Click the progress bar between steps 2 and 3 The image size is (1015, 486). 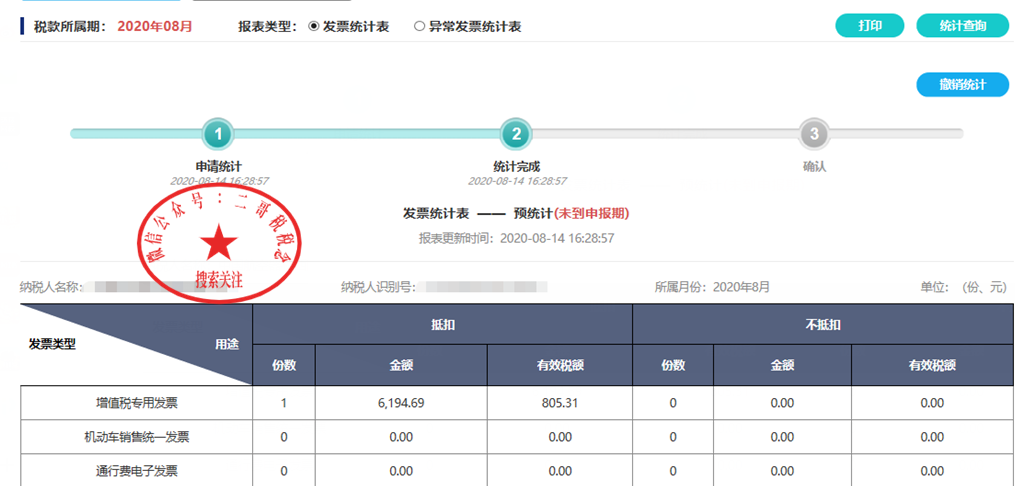coord(665,134)
